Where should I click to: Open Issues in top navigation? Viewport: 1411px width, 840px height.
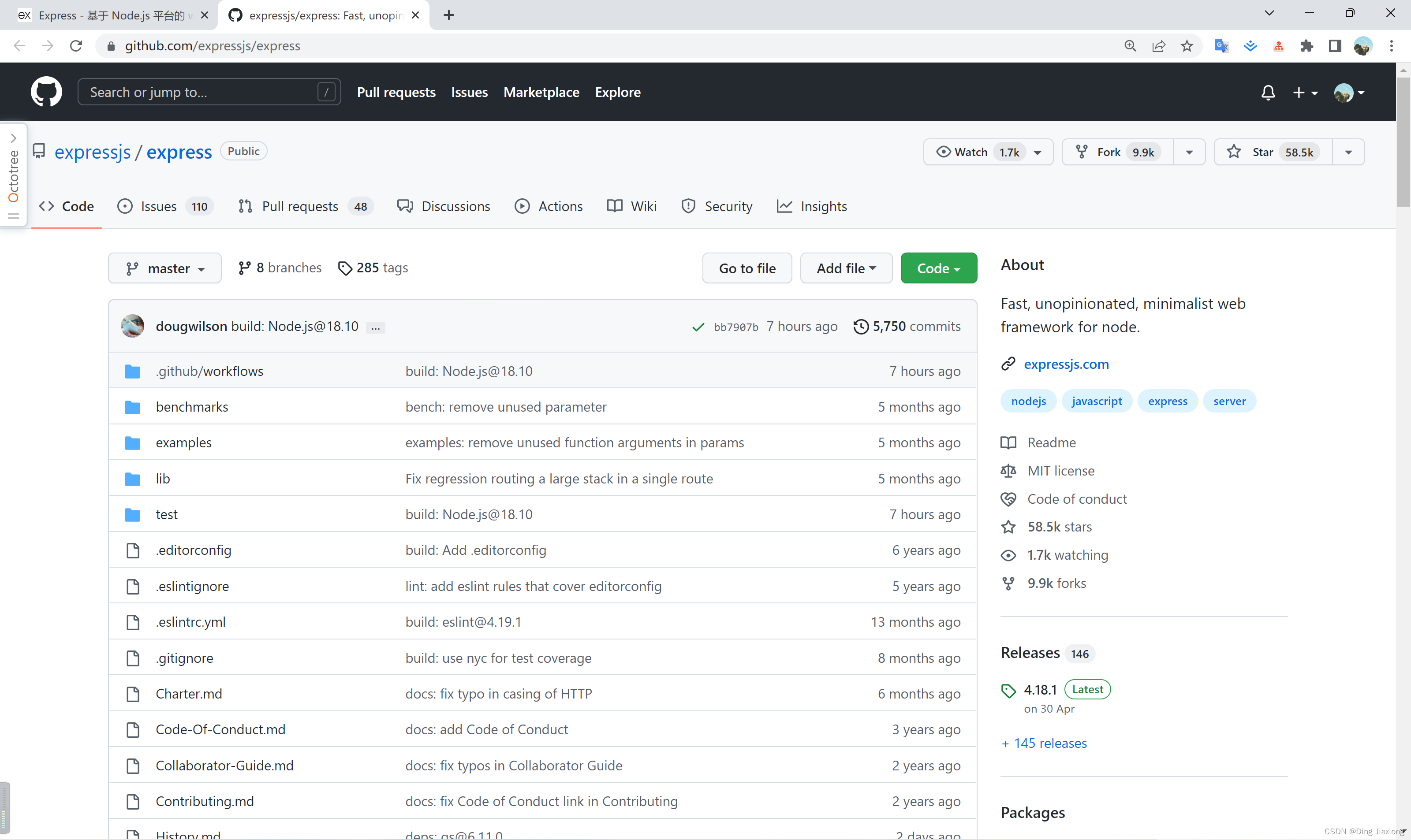[x=470, y=92]
